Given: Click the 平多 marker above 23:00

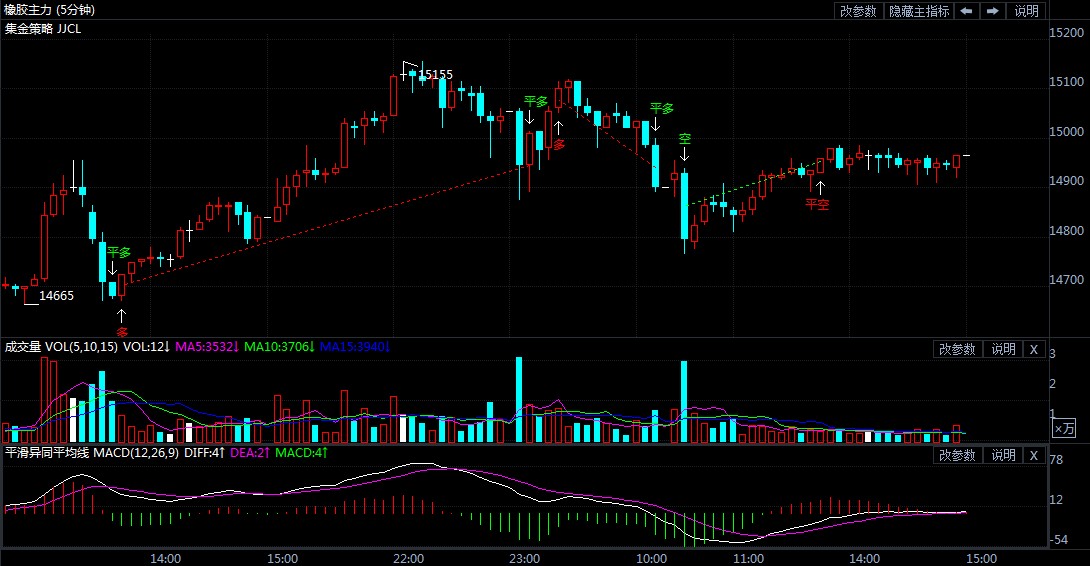Looking at the screenshot, I should 535,102.
